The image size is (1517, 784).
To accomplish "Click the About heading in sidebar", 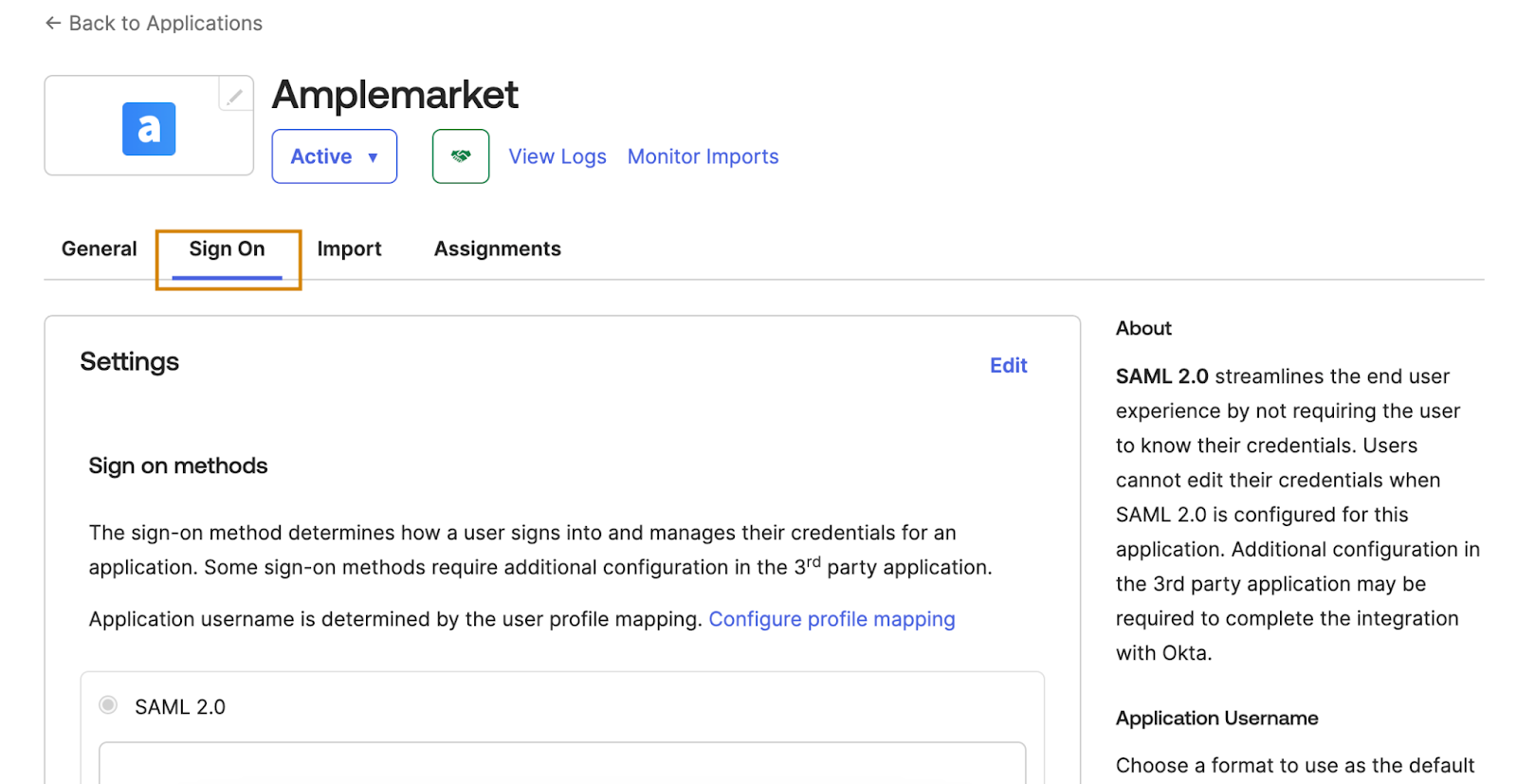I will pos(1143,329).
